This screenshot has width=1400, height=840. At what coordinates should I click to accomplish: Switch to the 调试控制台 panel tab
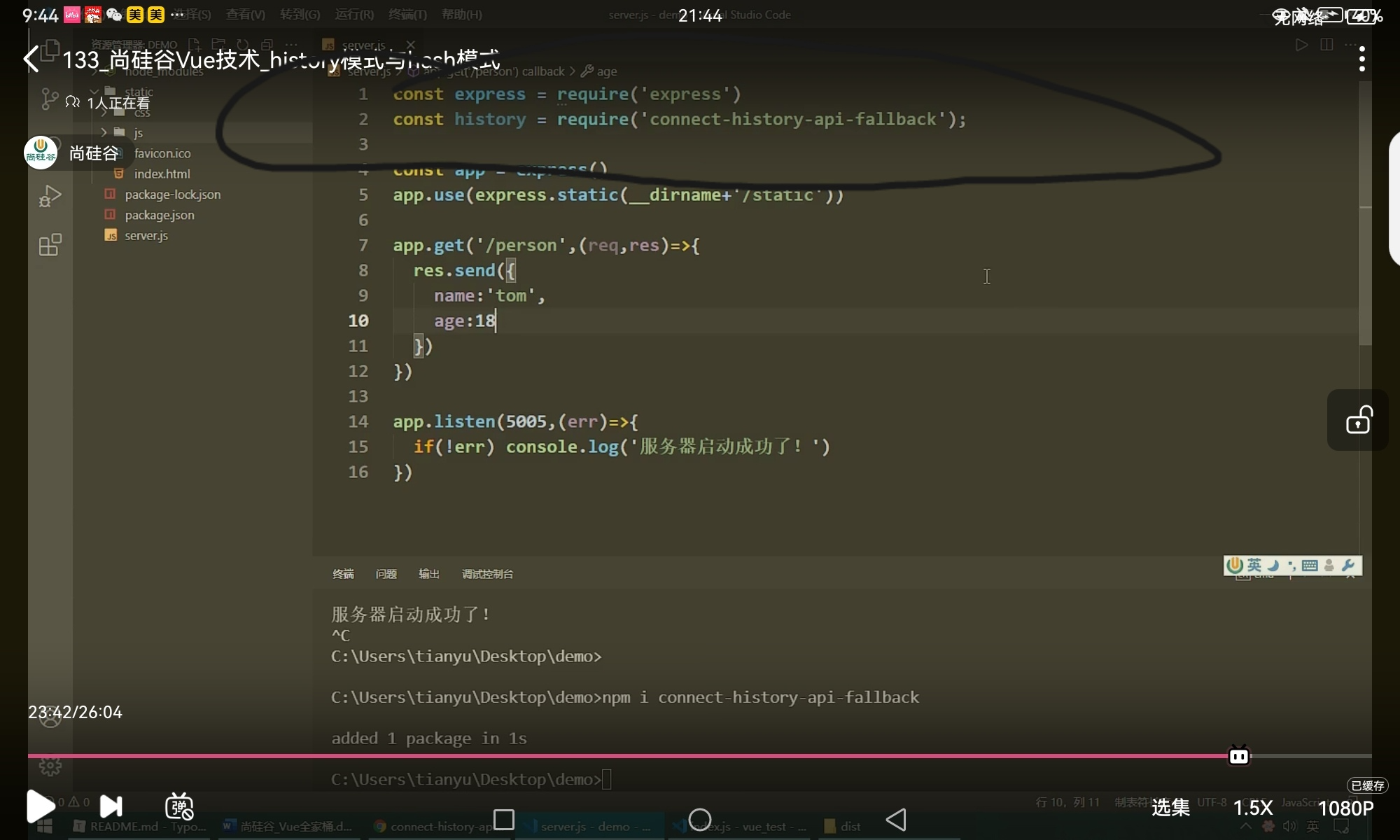[x=487, y=574]
